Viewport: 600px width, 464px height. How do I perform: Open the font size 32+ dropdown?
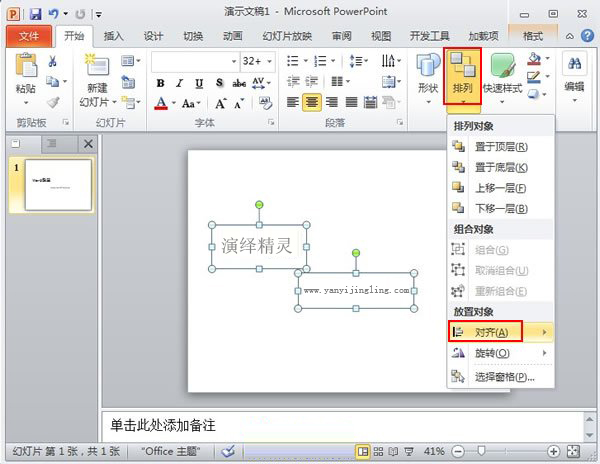[x=269, y=61]
